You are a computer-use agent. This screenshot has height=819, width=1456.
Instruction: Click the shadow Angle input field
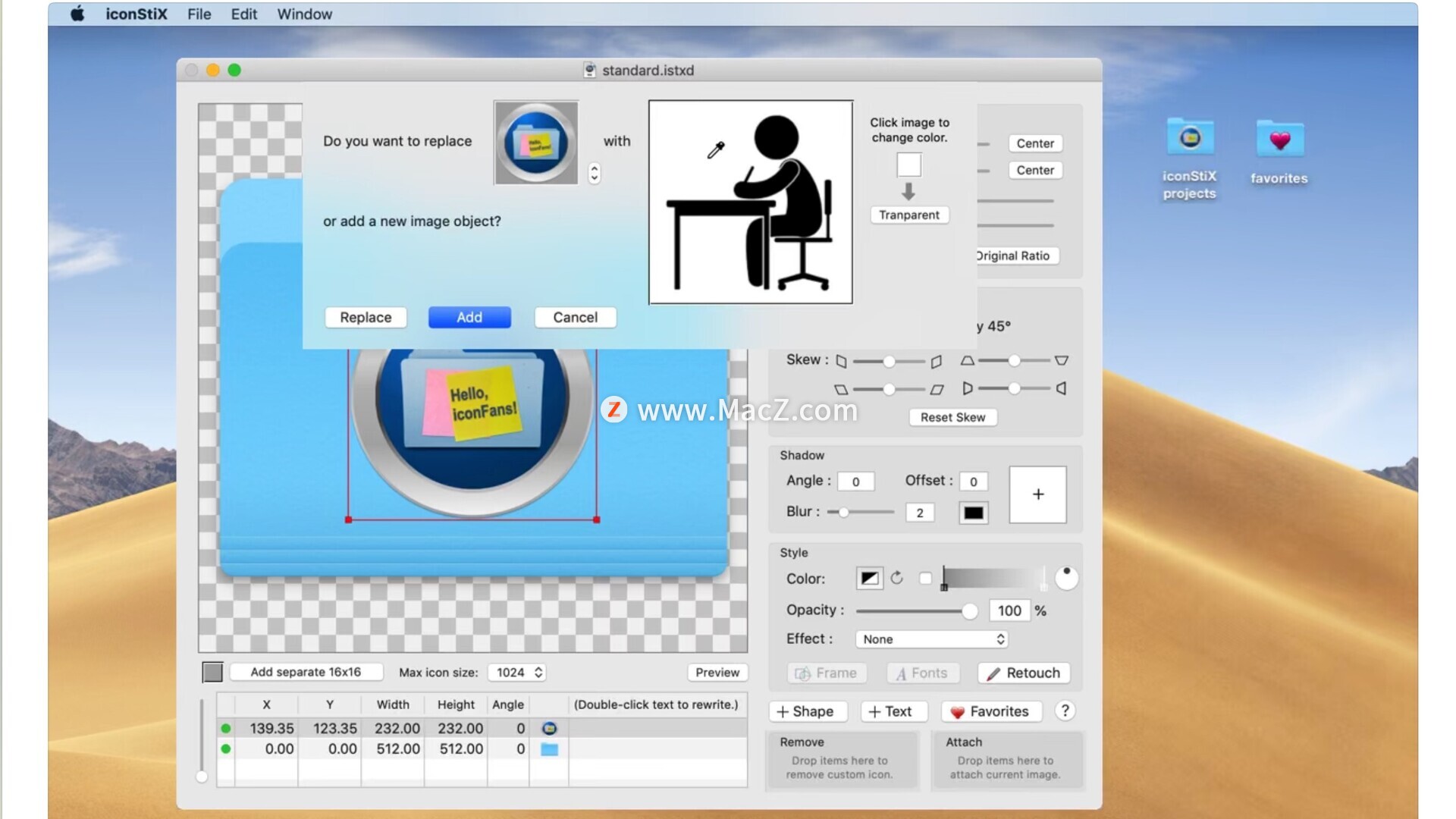856,482
